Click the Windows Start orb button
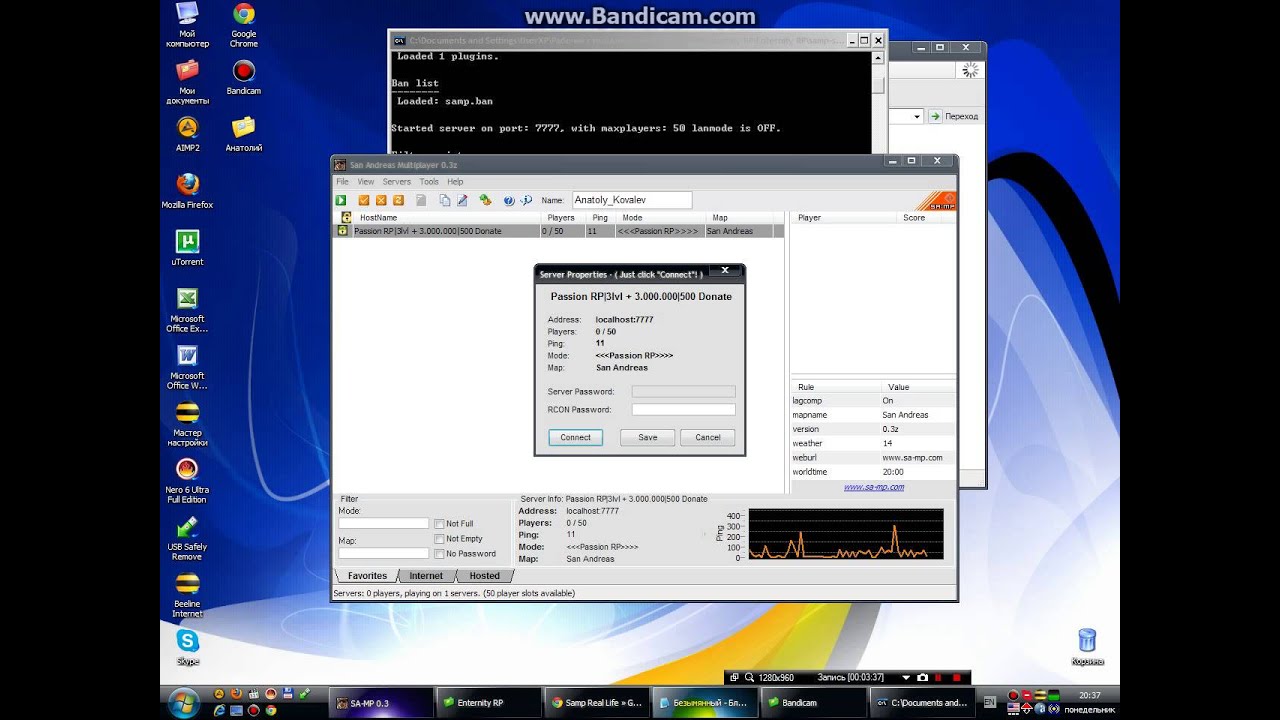The width and height of the screenshot is (1280, 720). click(x=183, y=703)
